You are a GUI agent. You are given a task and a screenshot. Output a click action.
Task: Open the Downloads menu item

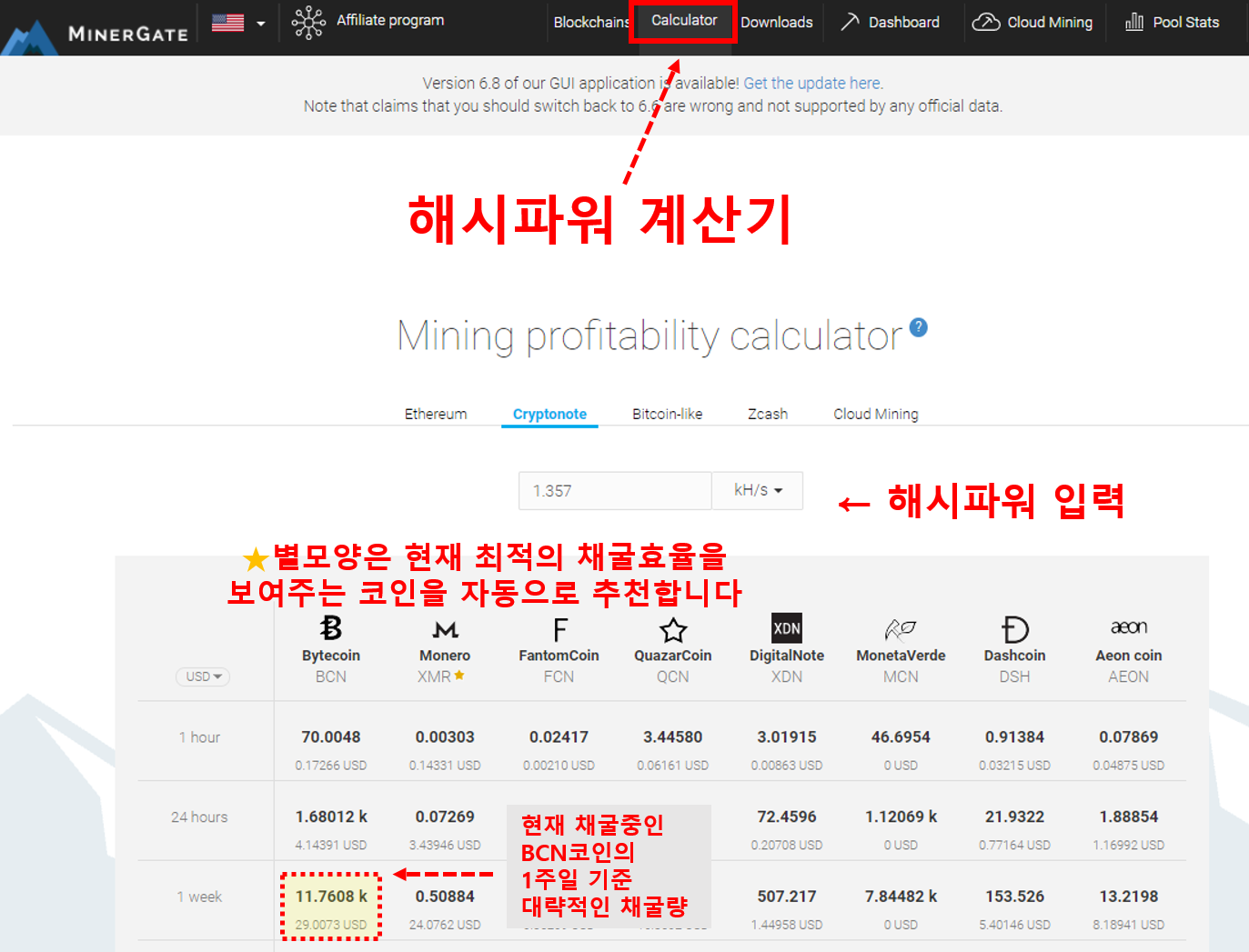pos(776,22)
